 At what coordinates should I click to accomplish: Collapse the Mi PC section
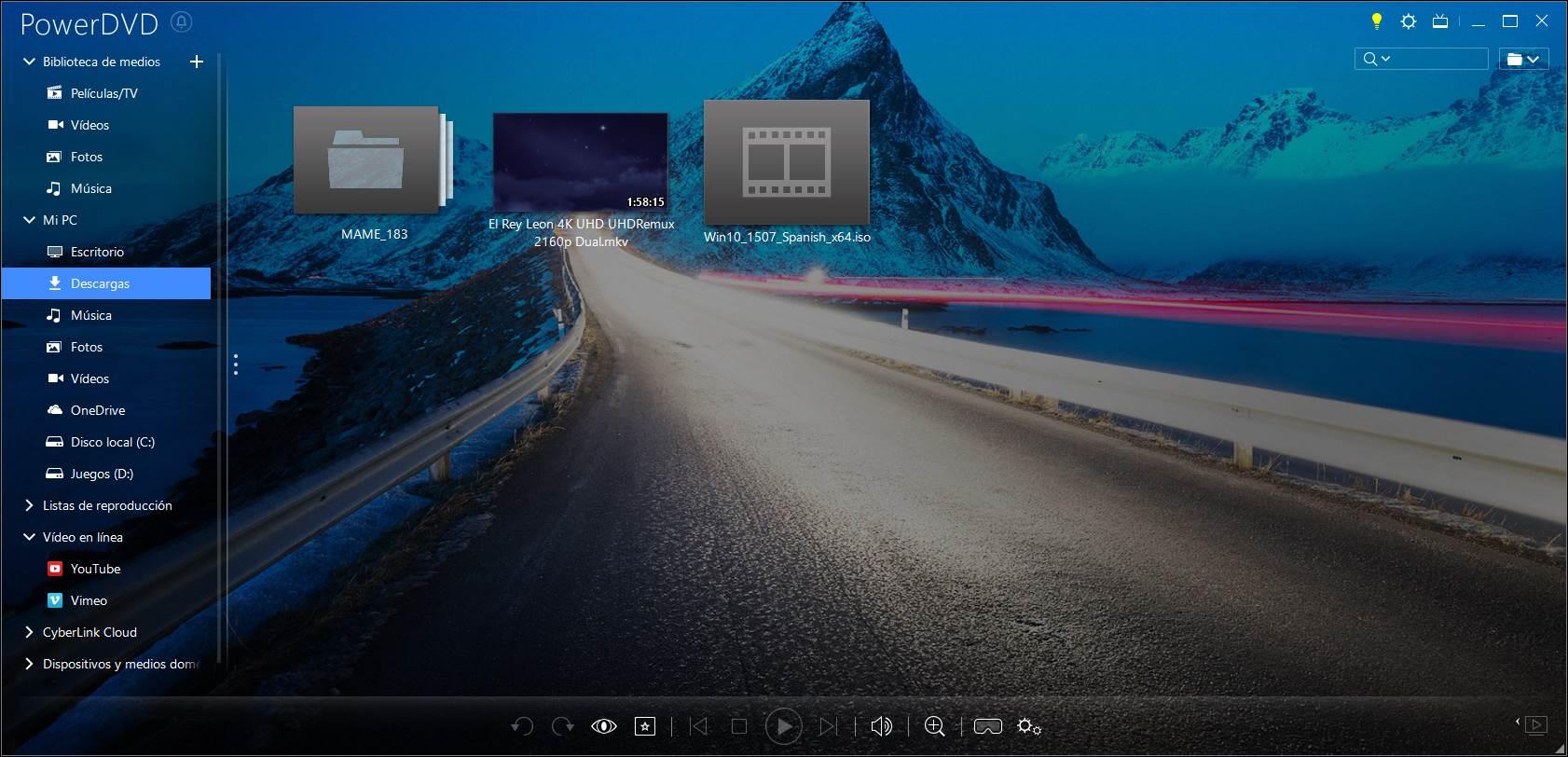(29, 220)
